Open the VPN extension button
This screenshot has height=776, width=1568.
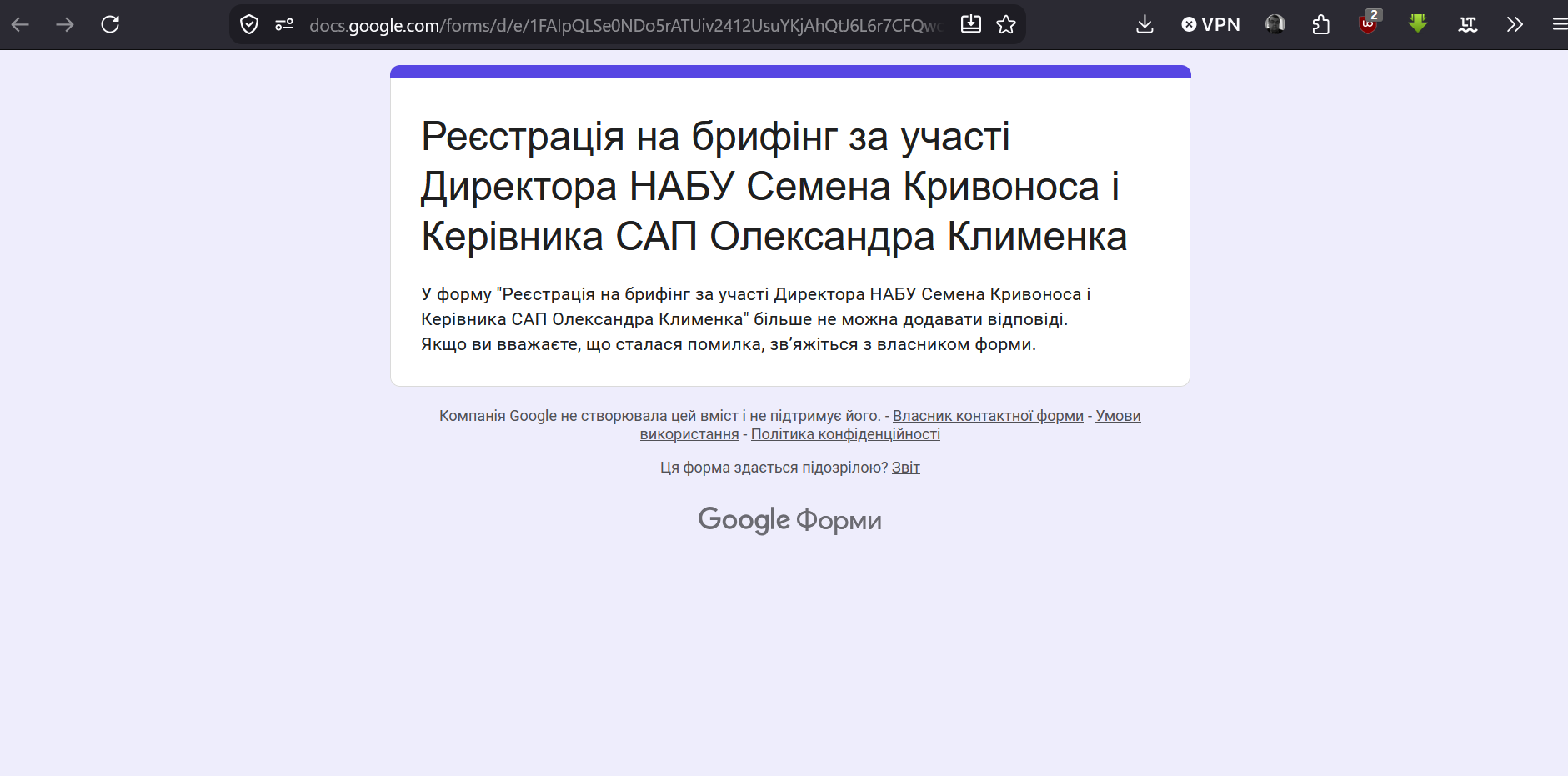[x=1210, y=24]
